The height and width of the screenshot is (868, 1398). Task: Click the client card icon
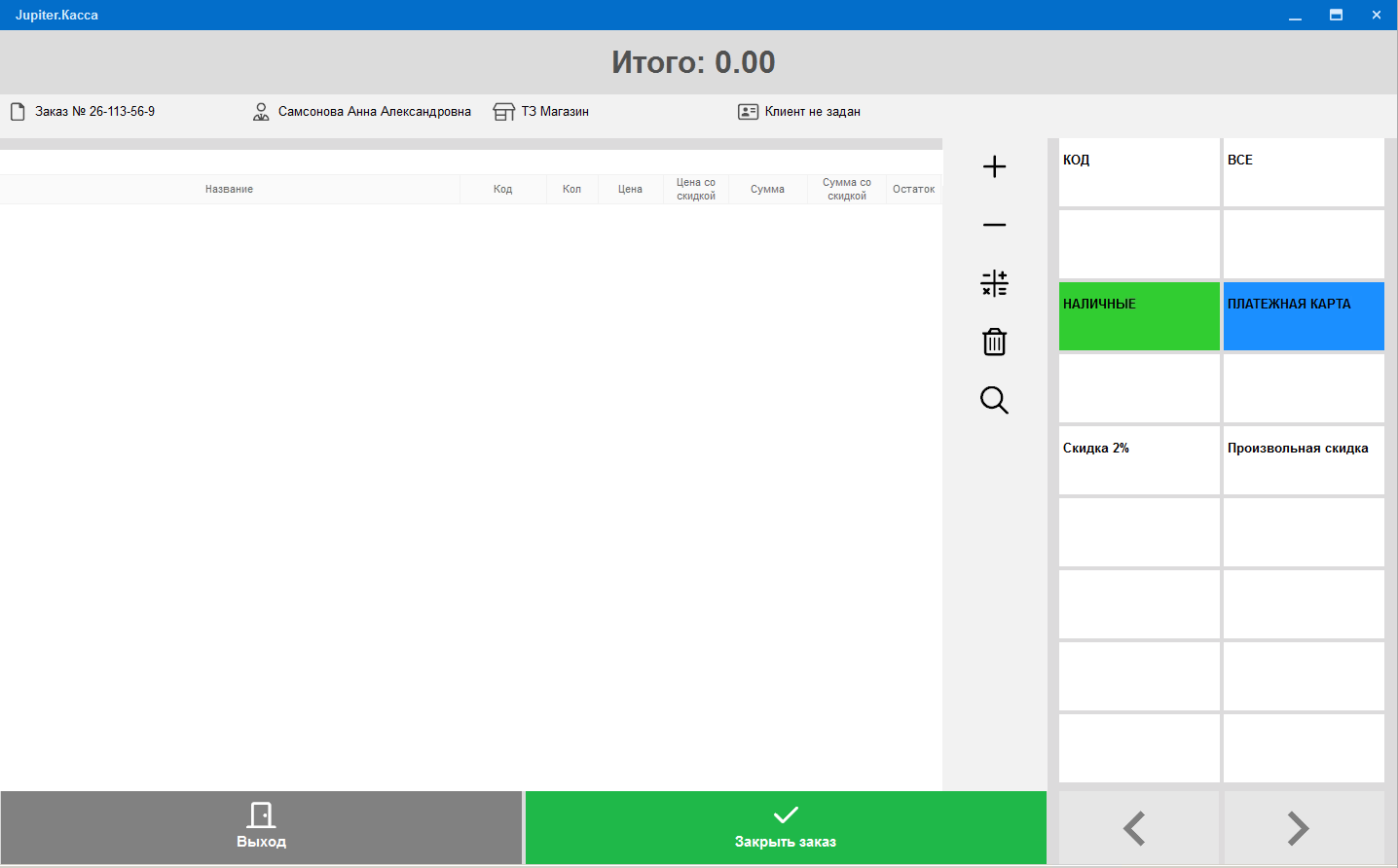[748, 112]
